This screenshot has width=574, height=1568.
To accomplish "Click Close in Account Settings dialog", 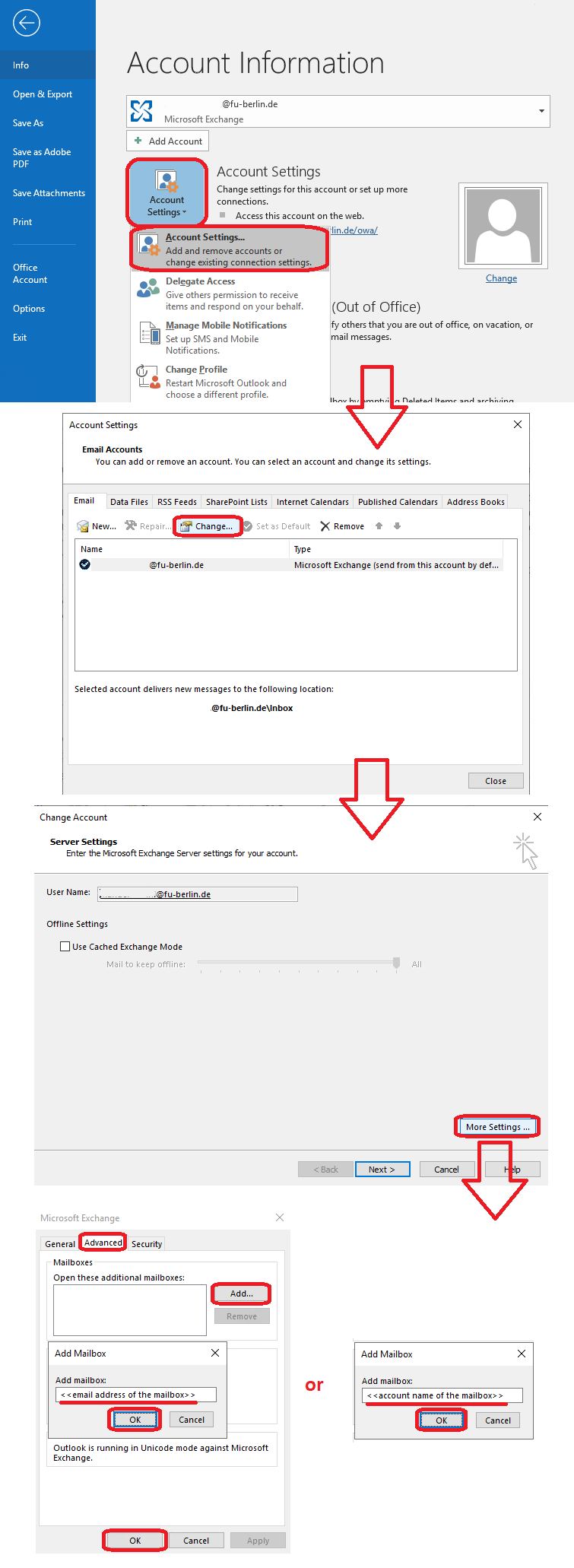I will point(496,781).
